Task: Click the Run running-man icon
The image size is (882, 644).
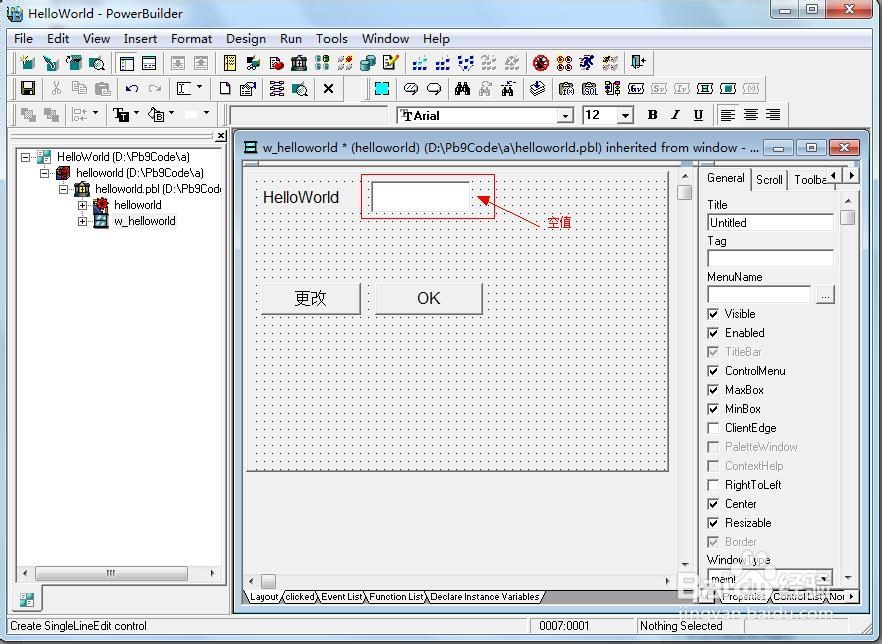Action: 587,62
